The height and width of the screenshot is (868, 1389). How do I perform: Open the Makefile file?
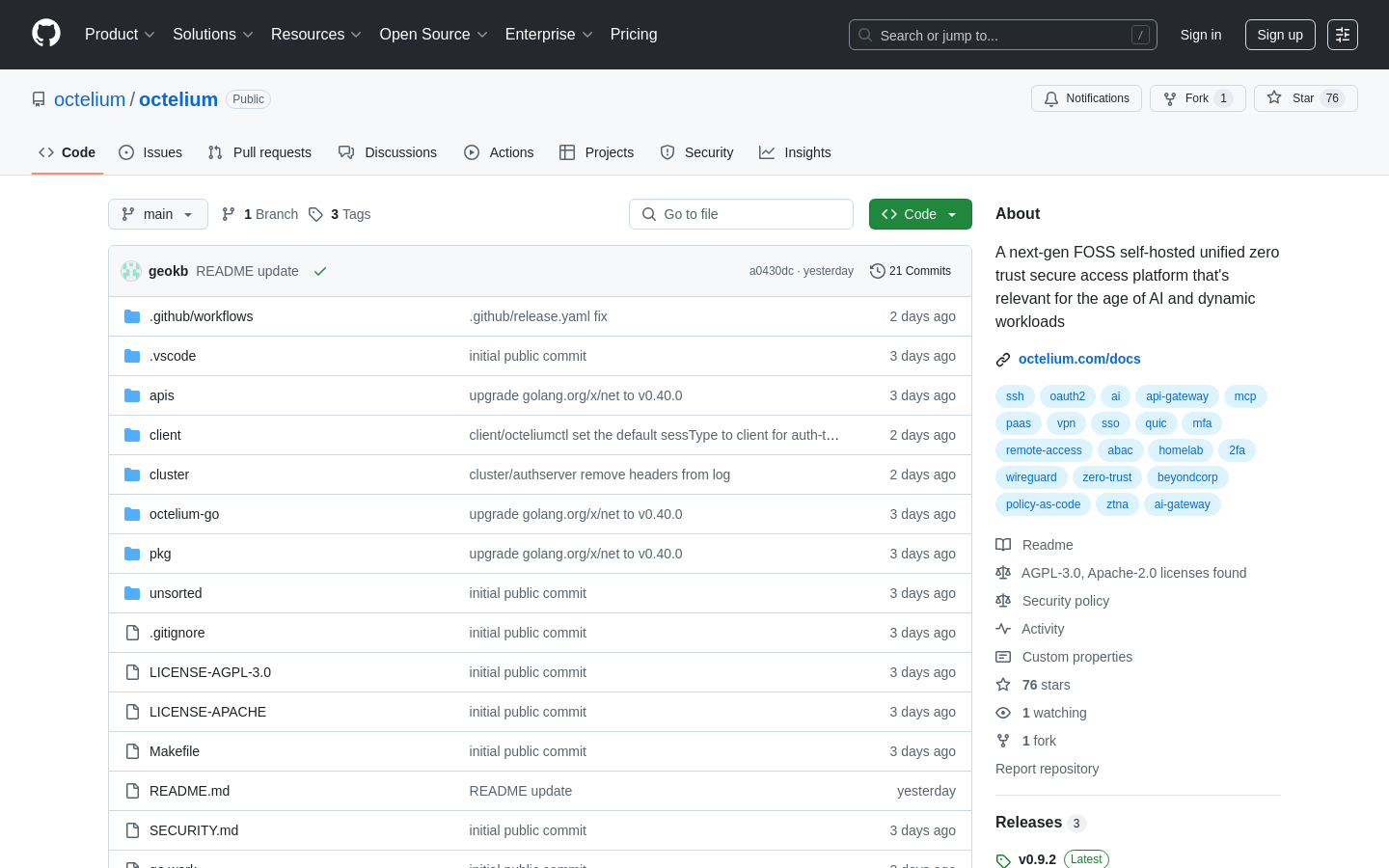pos(175,751)
